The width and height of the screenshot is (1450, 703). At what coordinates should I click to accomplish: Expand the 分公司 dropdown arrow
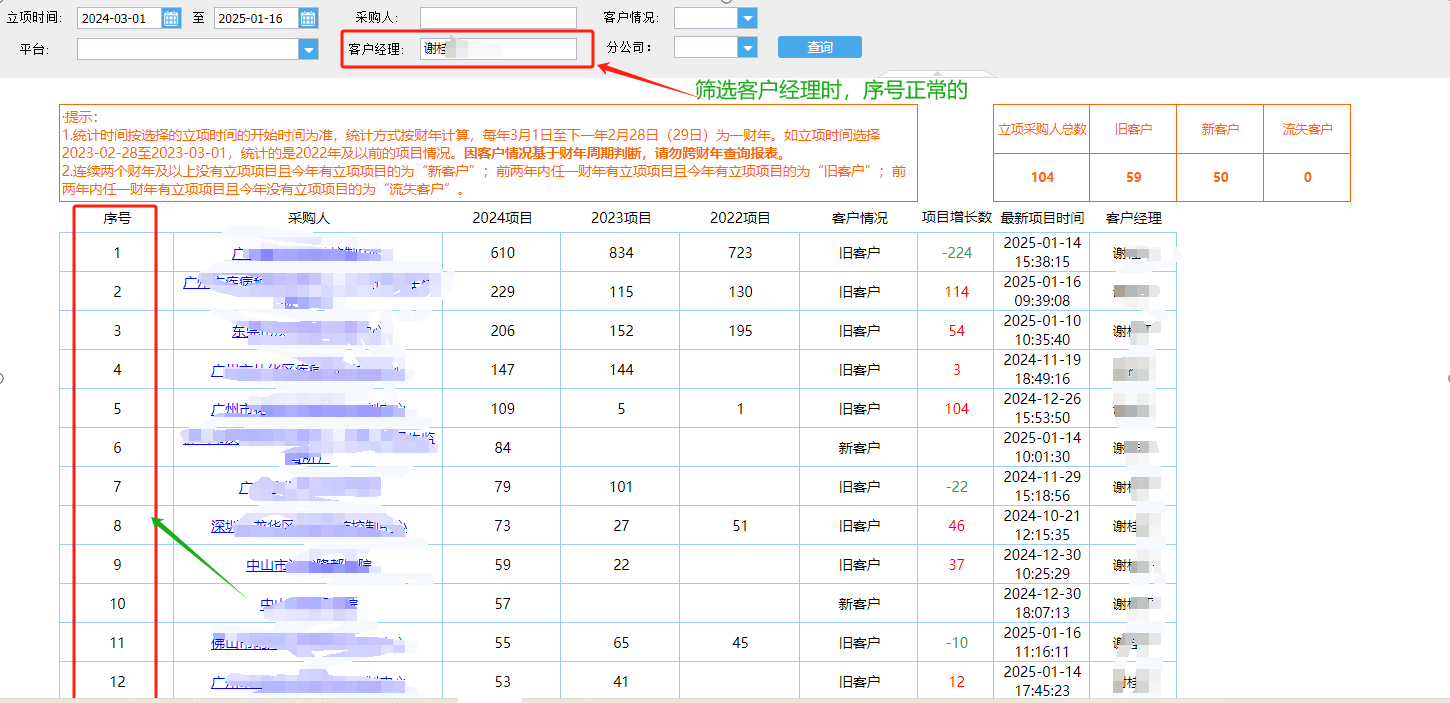pos(747,48)
